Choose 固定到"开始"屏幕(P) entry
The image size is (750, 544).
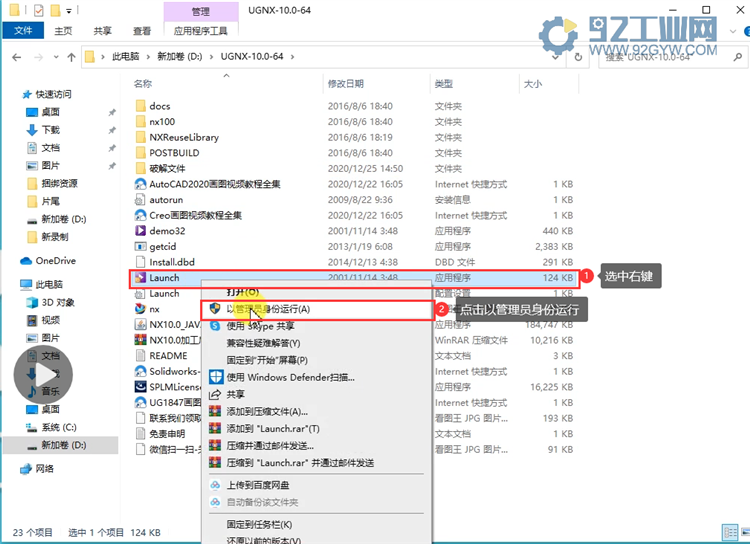coord(317,360)
